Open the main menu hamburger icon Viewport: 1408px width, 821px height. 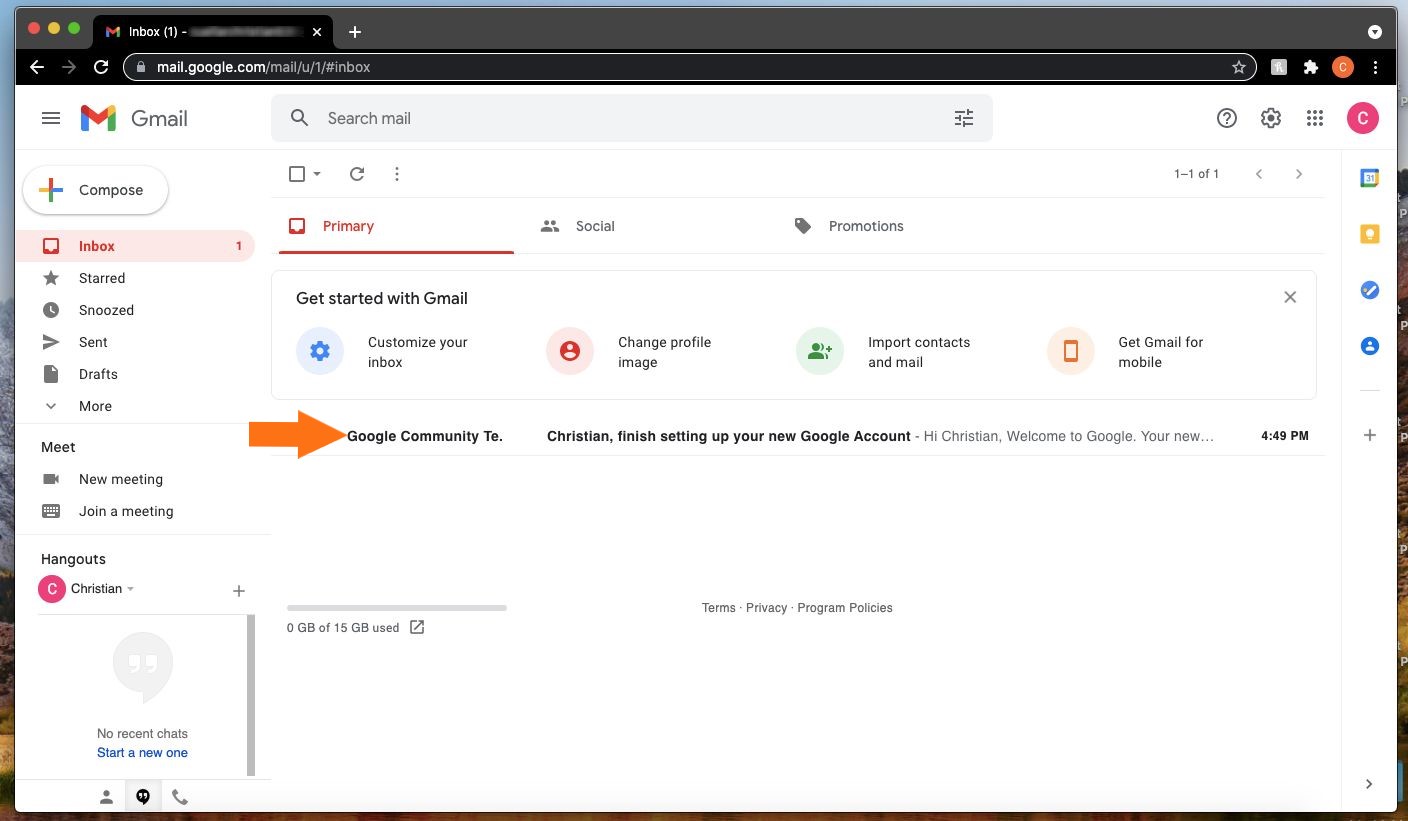[51, 118]
